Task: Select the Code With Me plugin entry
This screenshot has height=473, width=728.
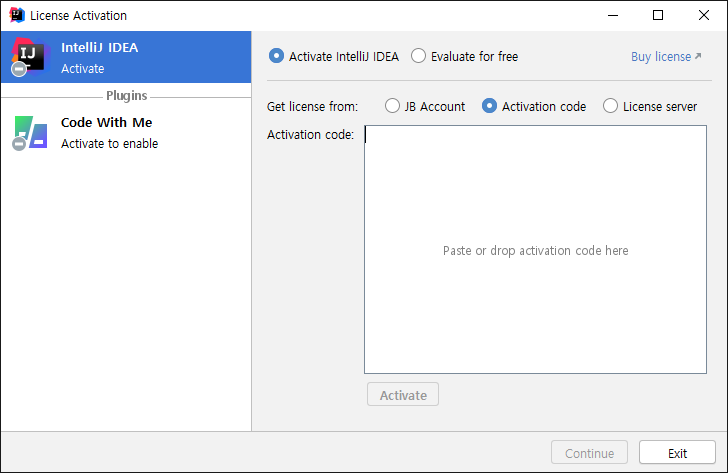Action: pos(126,133)
